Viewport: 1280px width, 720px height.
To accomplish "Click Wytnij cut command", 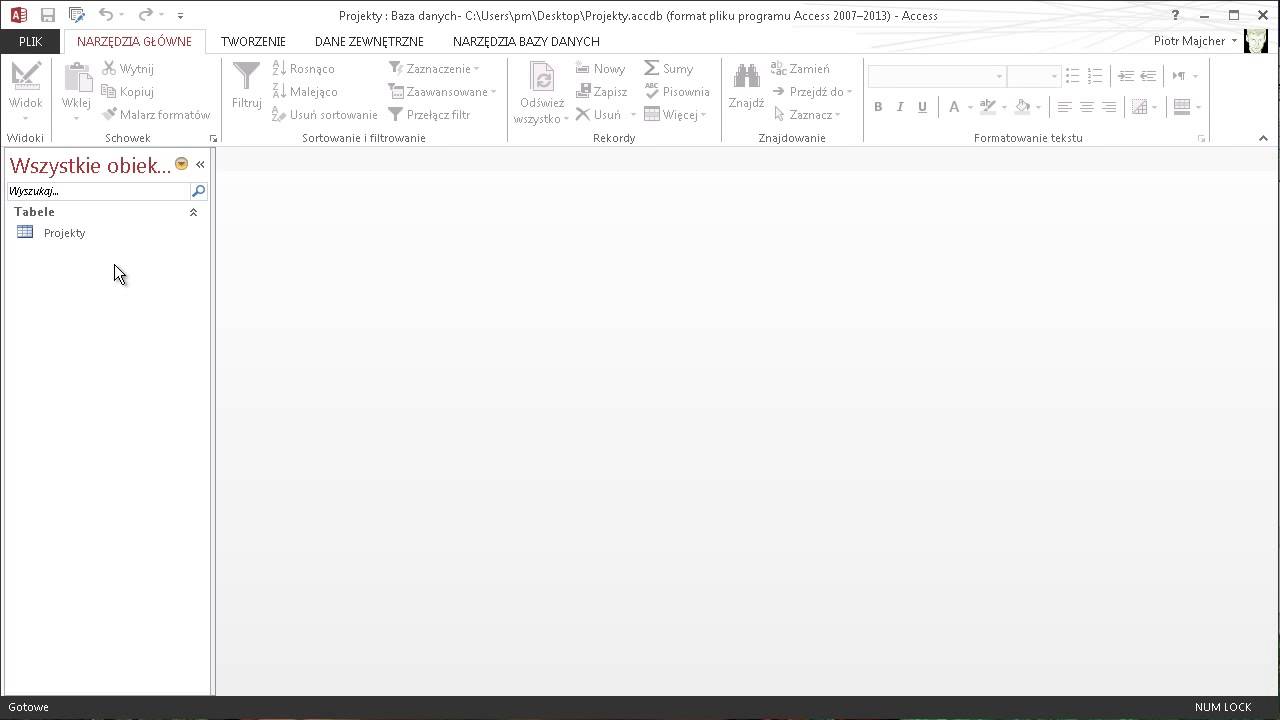I will click(x=128, y=69).
